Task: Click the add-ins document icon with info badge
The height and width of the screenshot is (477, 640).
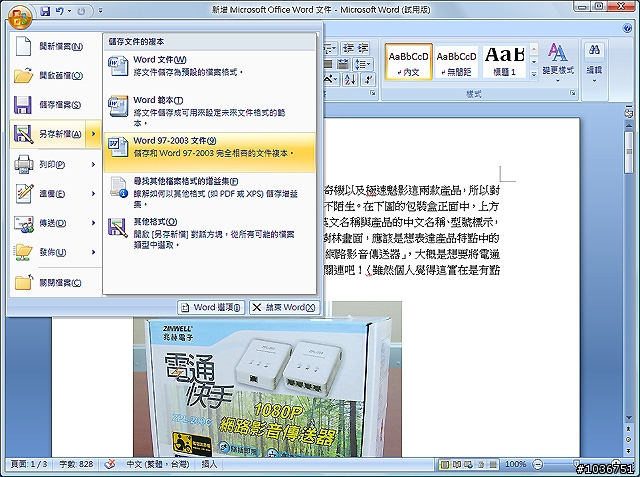Action: coord(119,187)
